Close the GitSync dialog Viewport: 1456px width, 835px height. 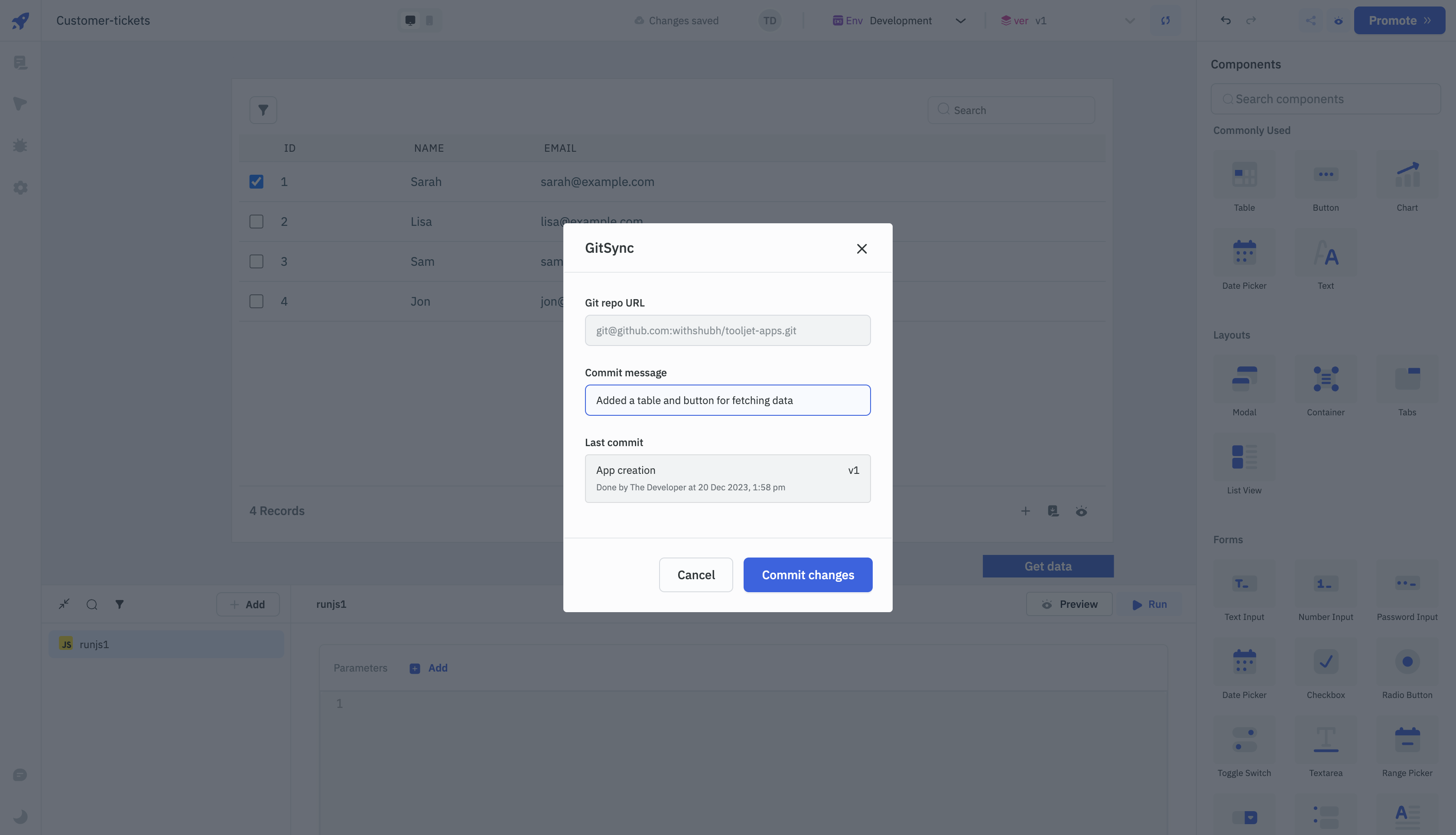861,248
